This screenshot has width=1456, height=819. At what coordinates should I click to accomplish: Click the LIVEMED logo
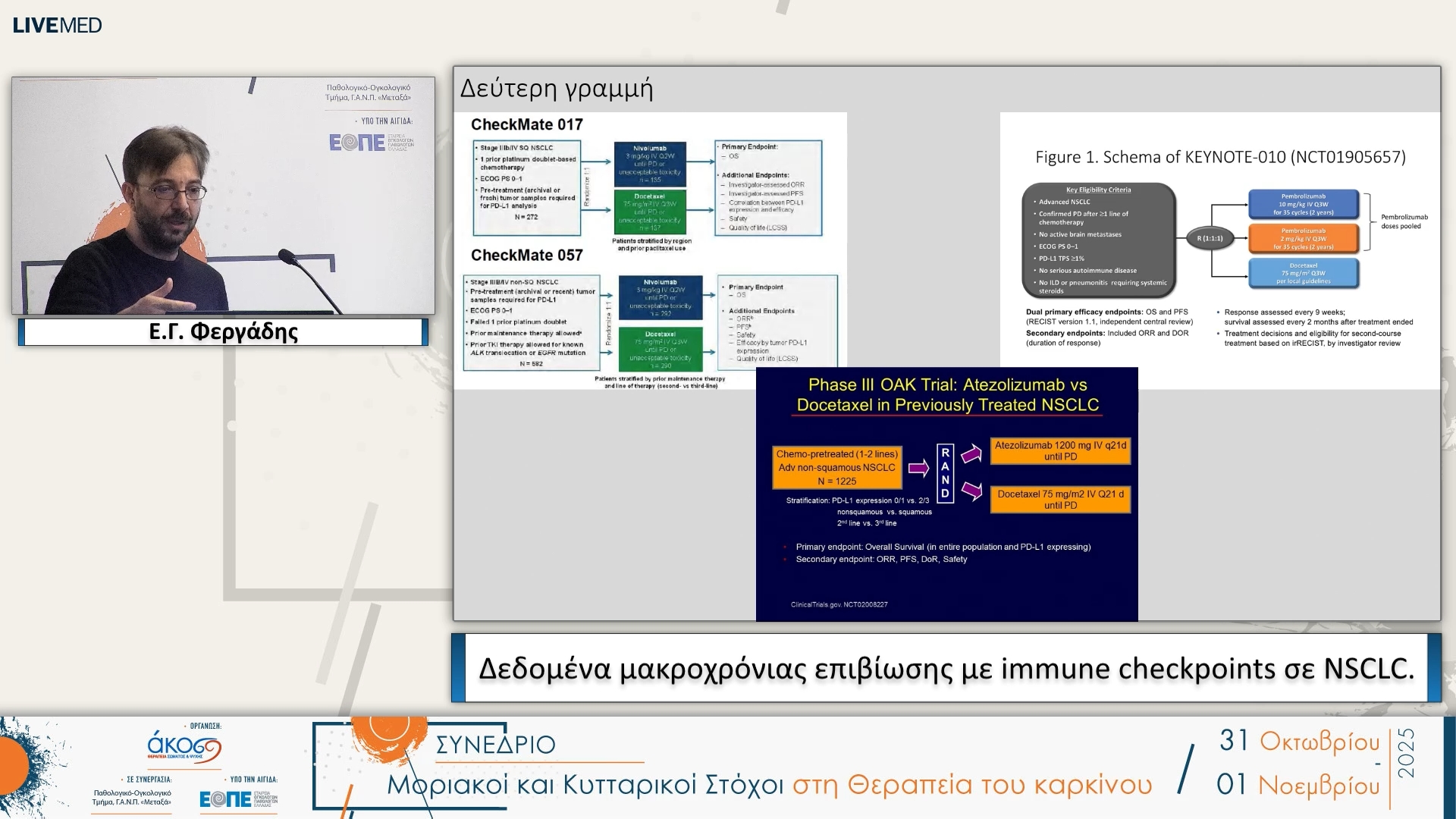point(57,25)
